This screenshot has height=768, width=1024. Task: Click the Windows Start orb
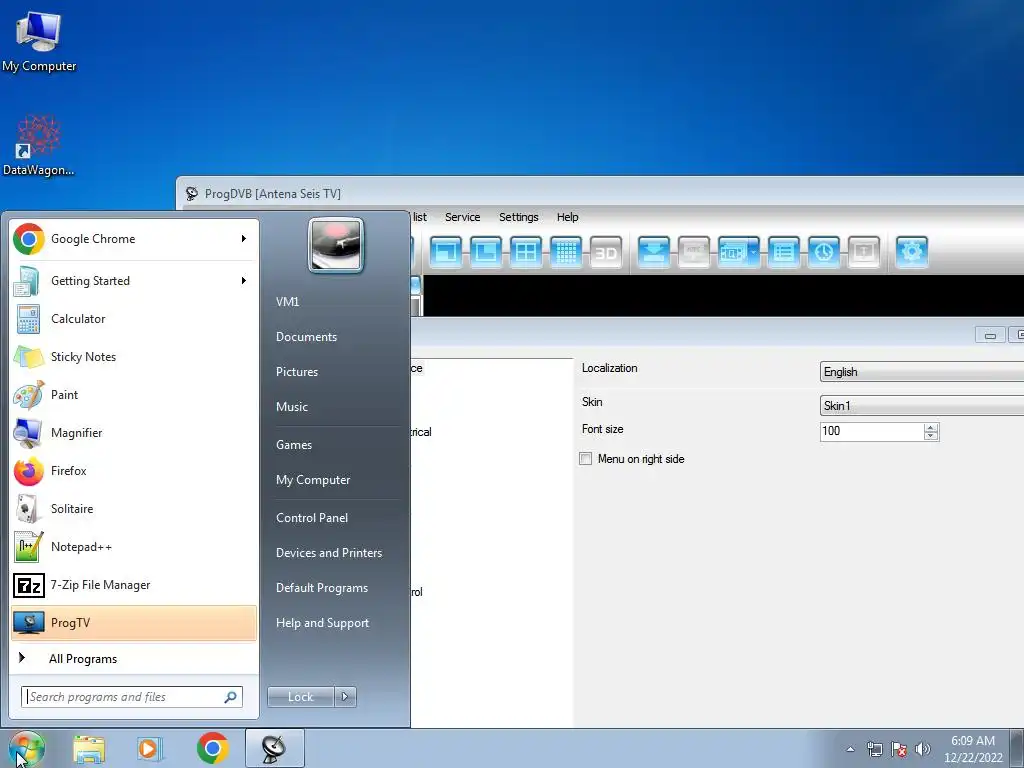pyautogui.click(x=26, y=748)
